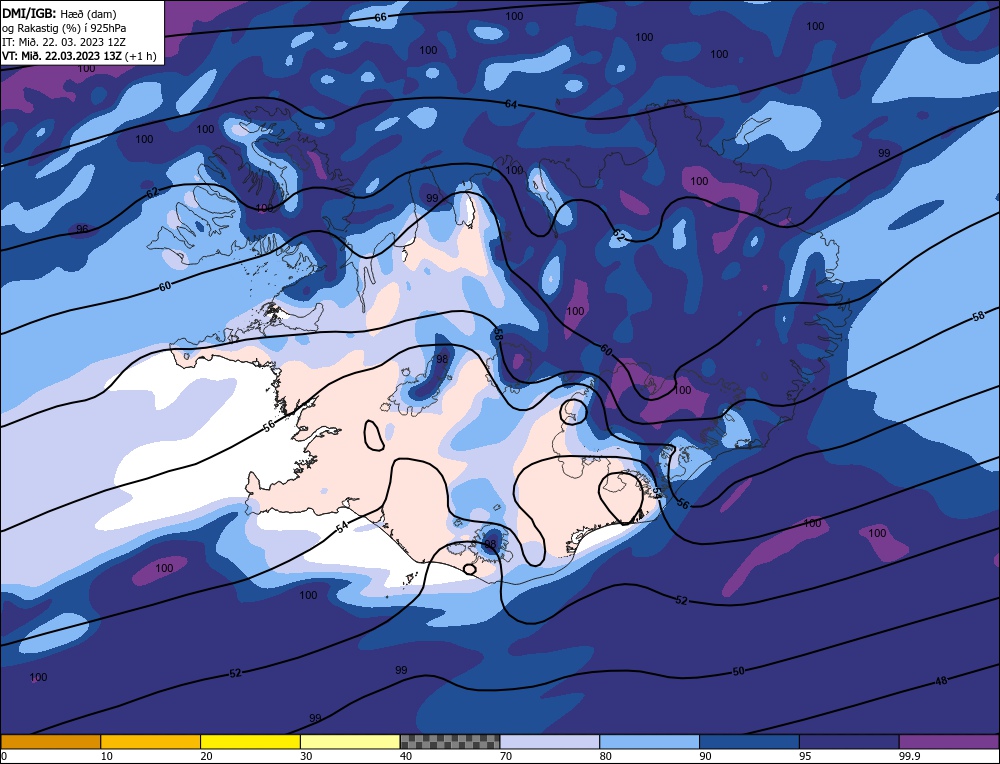Image resolution: width=1000 pixels, height=764 pixels.
Task: Click the 'VT: Mið. 22.03.2023 13Z (+1 h)' line
Action: click(79, 56)
